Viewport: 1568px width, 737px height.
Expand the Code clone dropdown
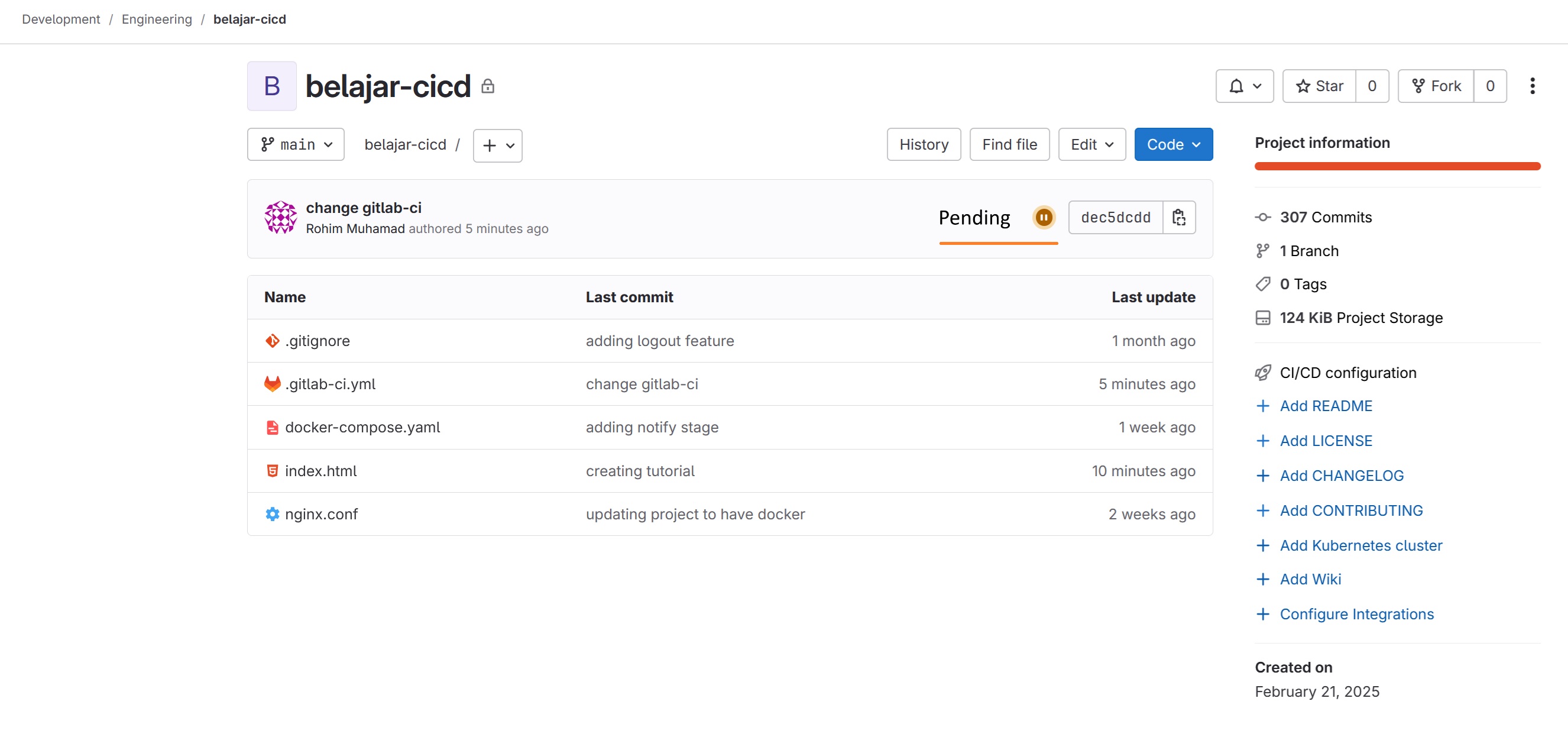1173,144
